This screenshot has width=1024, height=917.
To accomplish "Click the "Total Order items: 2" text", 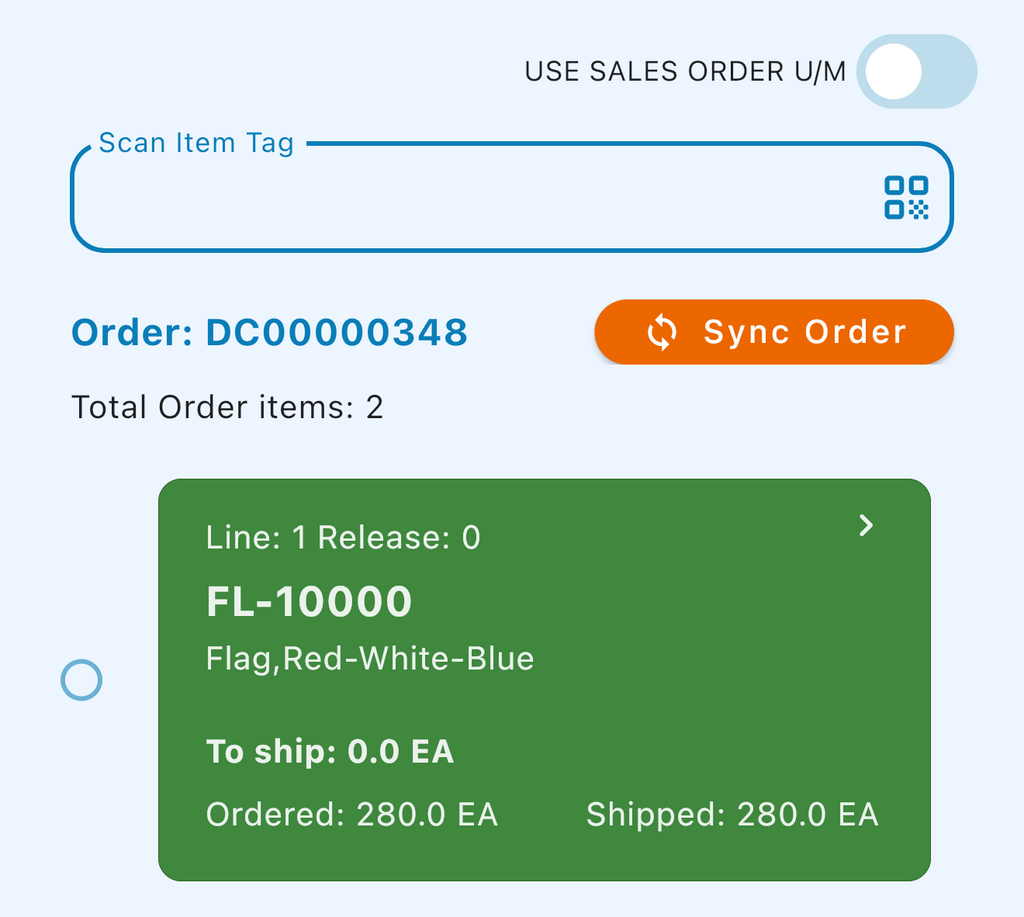I will [x=227, y=407].
